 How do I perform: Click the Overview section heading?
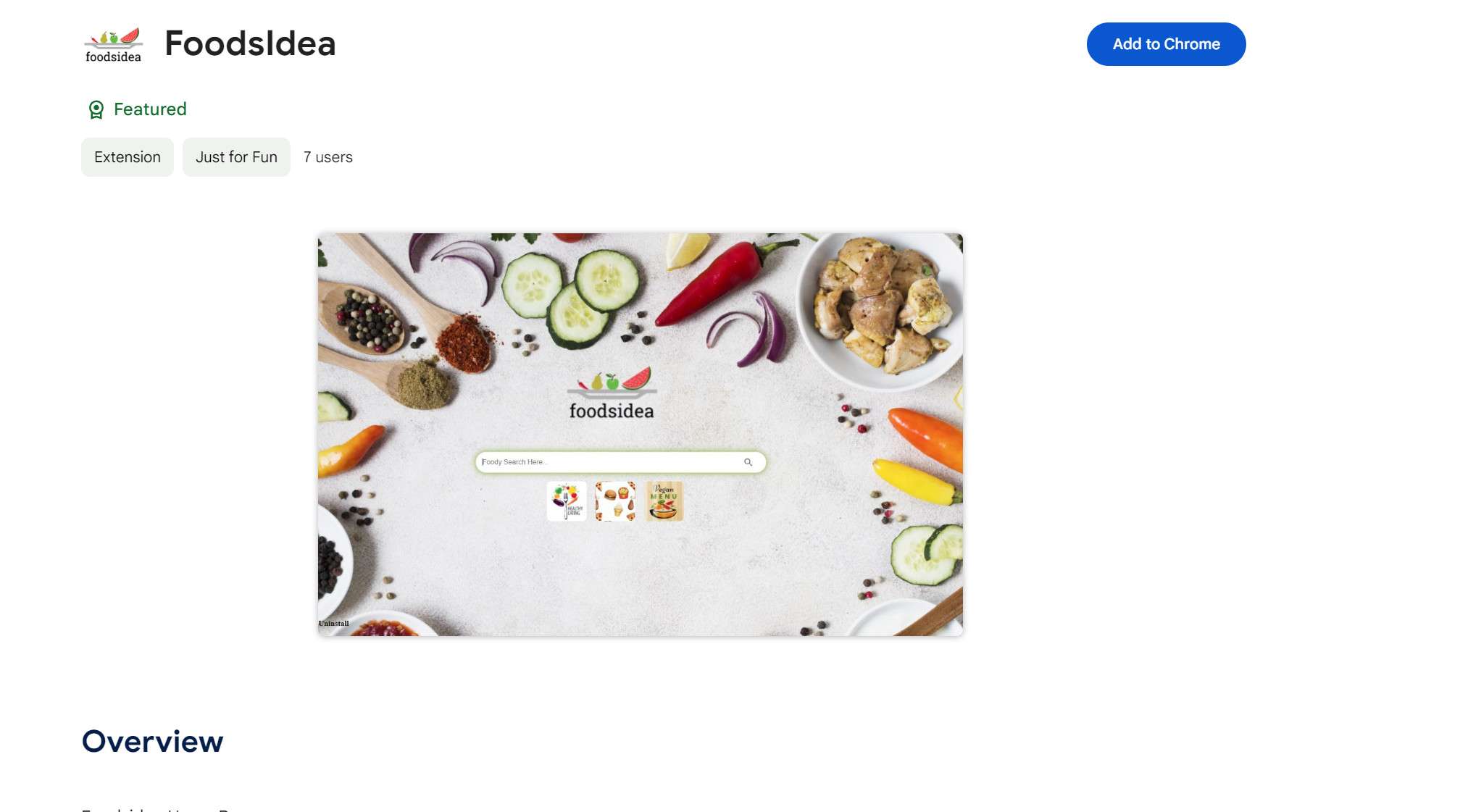point(153,741)
